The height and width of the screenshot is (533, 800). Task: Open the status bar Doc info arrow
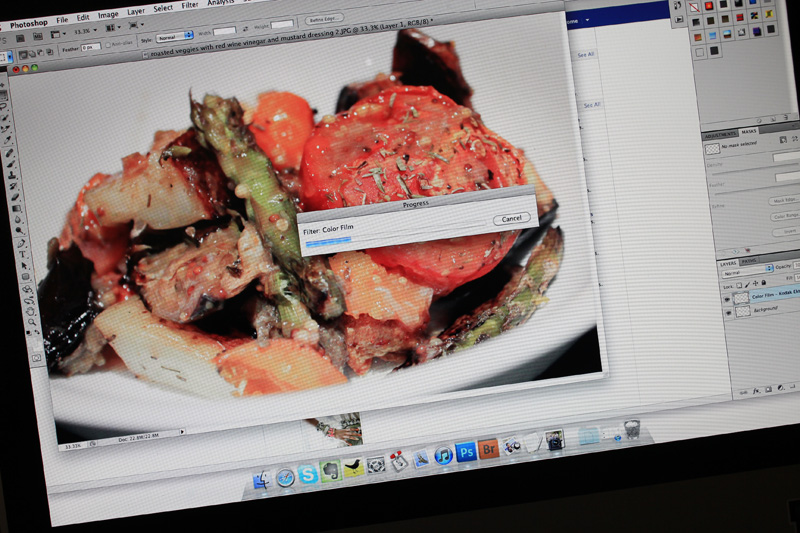182,432
